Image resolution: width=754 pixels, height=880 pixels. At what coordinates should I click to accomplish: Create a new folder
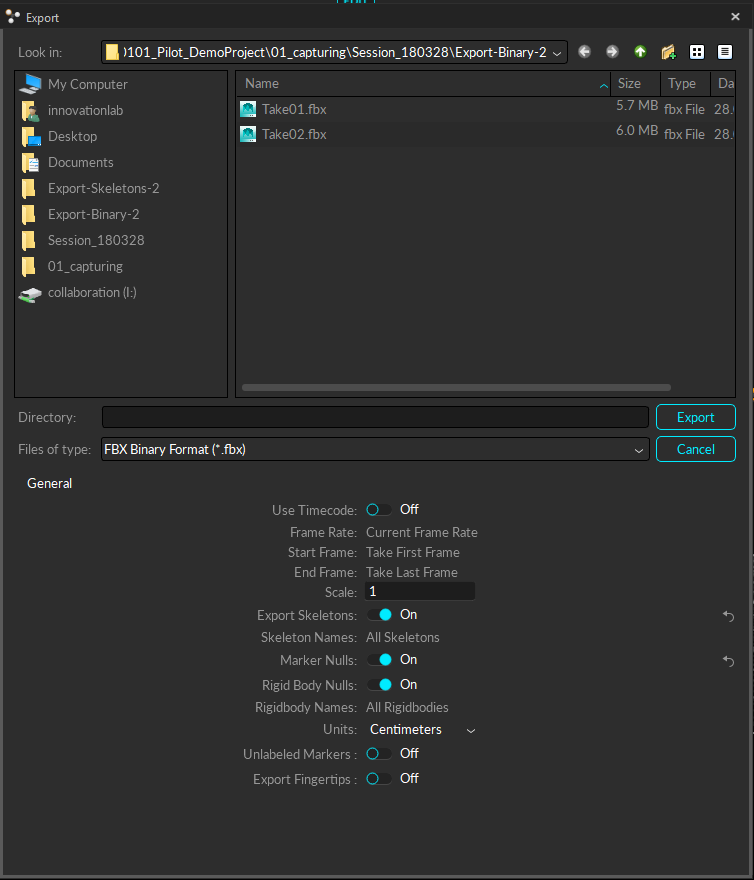669,52
